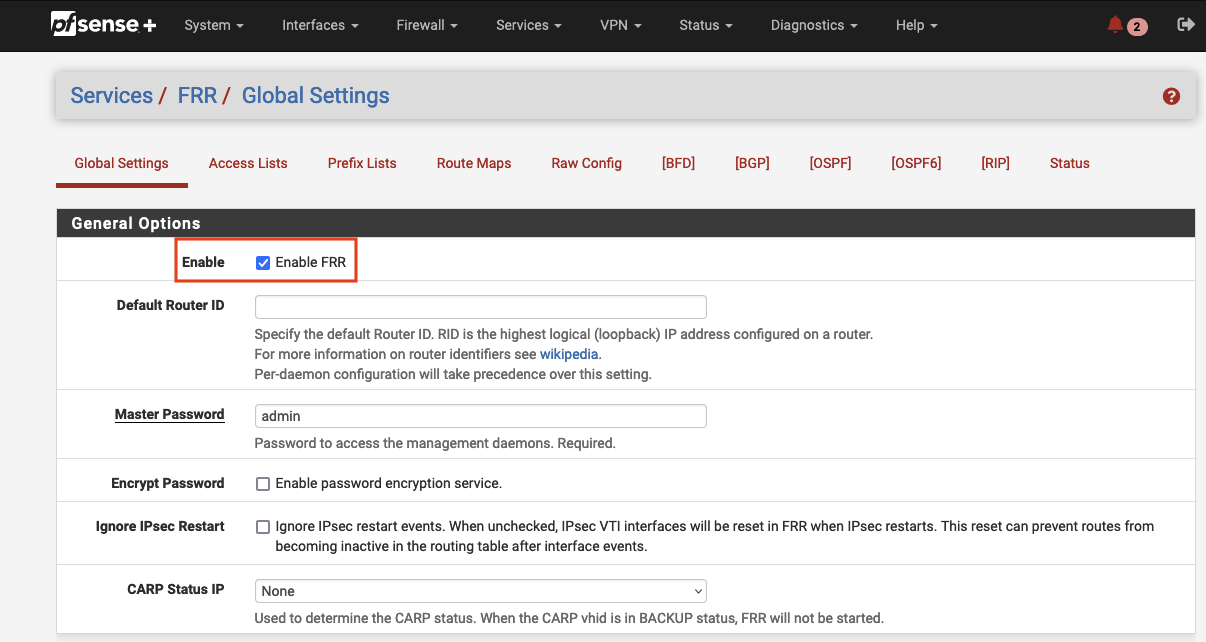Enable the Encrypt Password service
Image resolution: width=1206 pixels, height=642 pixels.
click(x=263, y=484)
